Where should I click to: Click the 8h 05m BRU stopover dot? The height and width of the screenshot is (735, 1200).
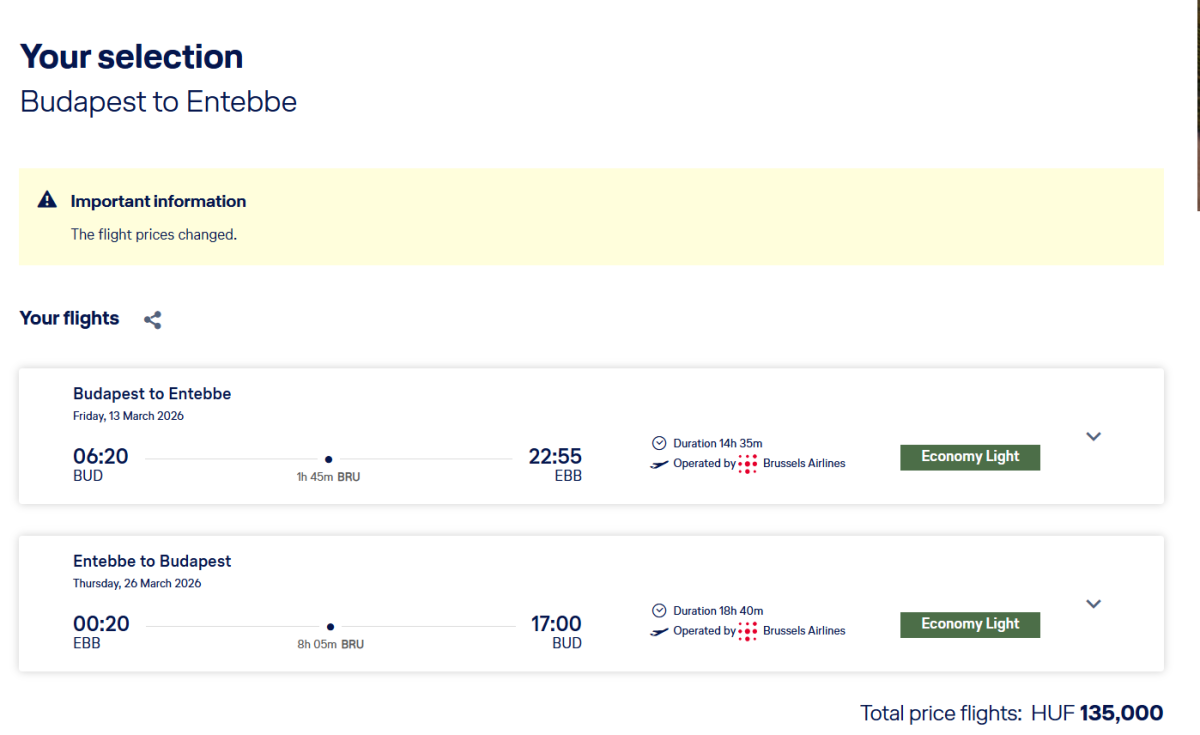click(x=330, y=627)
